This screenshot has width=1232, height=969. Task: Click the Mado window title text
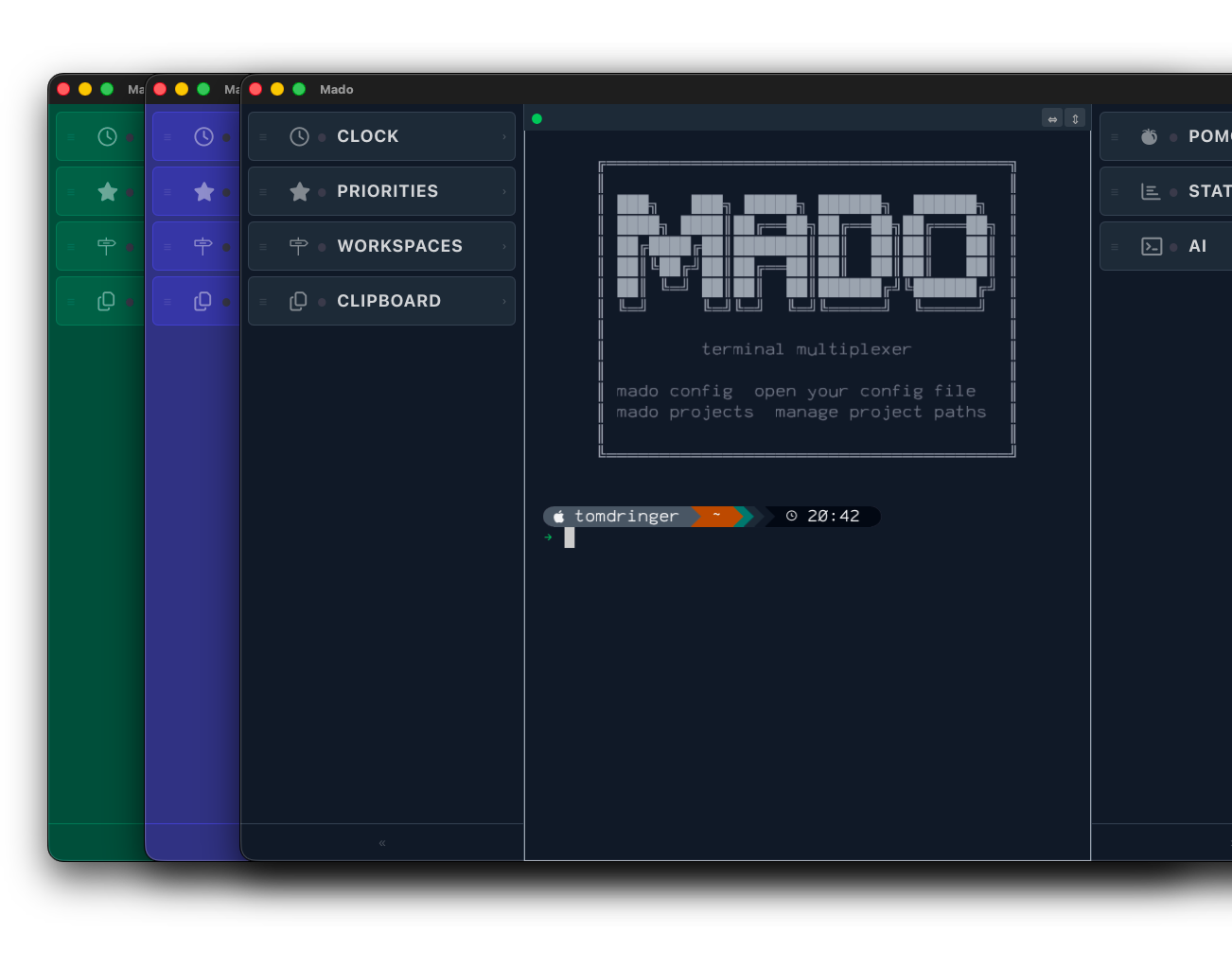pos(336,89)
